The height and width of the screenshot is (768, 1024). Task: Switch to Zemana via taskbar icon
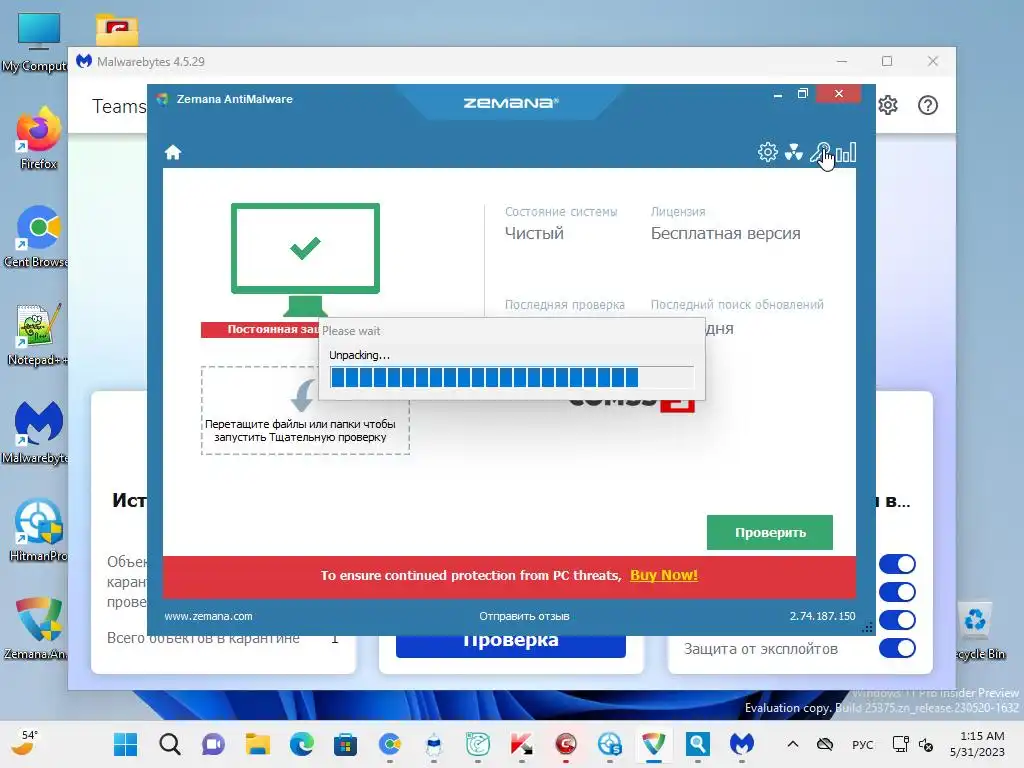coord(654,744)
